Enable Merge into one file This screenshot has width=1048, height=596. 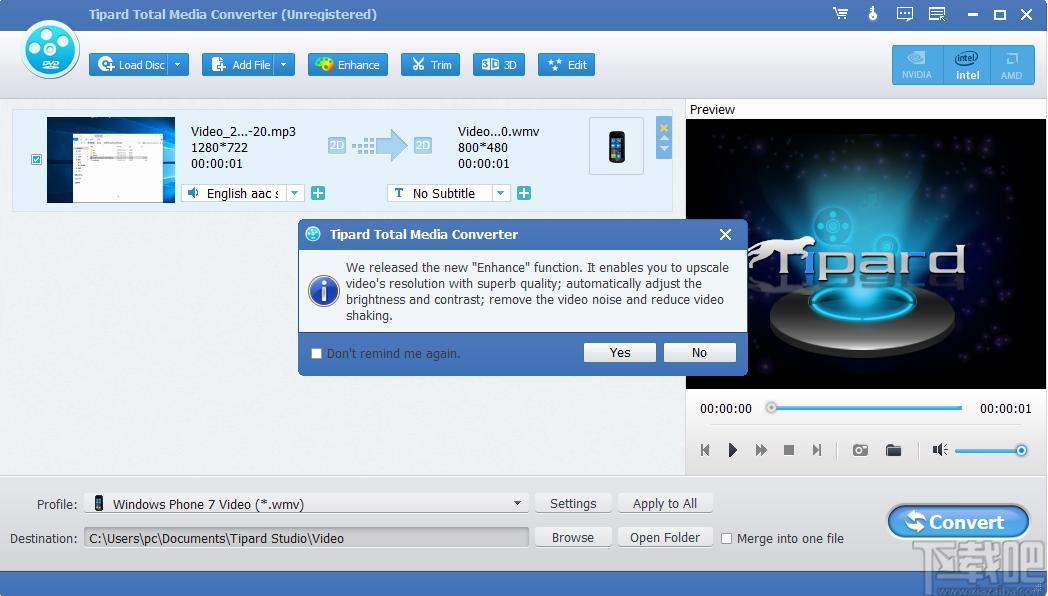point(727,539)
